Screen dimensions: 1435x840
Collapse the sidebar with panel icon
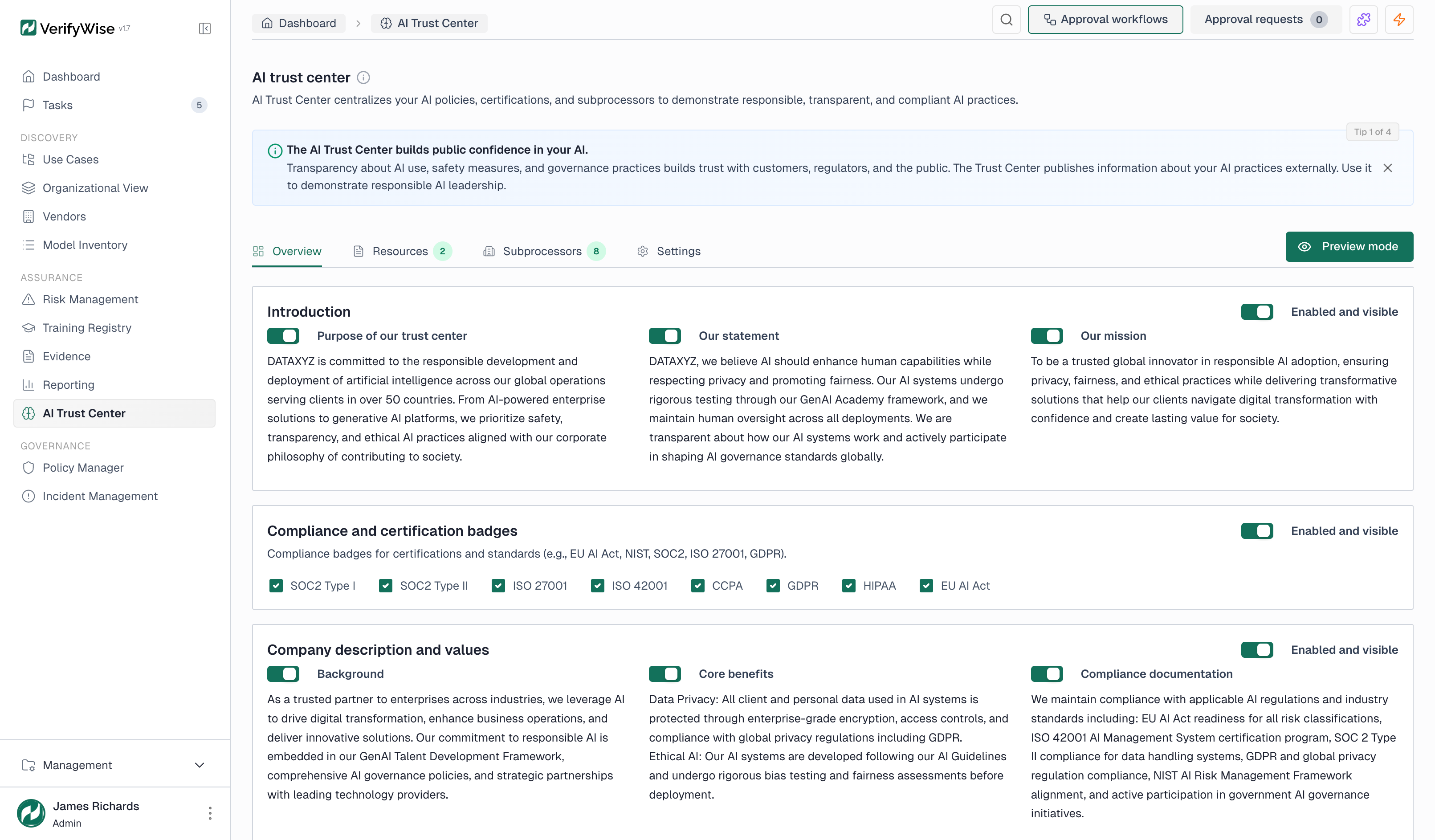[x=204, y=29]
